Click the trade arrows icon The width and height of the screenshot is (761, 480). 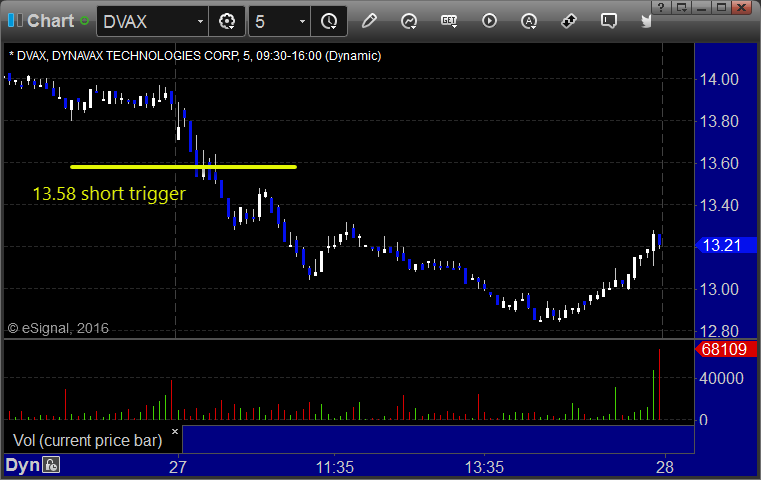coord(569,21)
